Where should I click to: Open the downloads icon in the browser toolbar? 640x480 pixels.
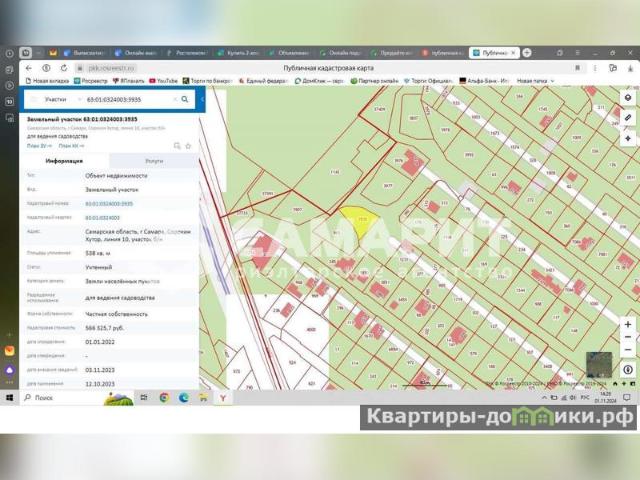(x=630, y=68)
